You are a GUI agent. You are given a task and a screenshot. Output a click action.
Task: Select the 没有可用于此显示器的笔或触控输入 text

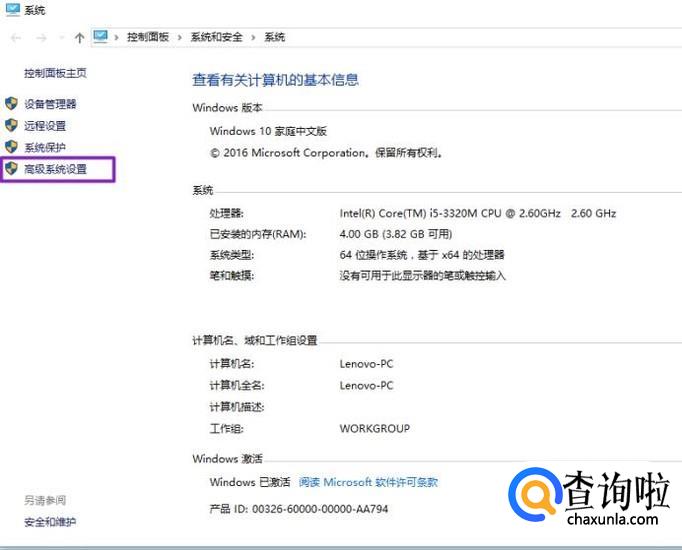[x=422, y=276]
